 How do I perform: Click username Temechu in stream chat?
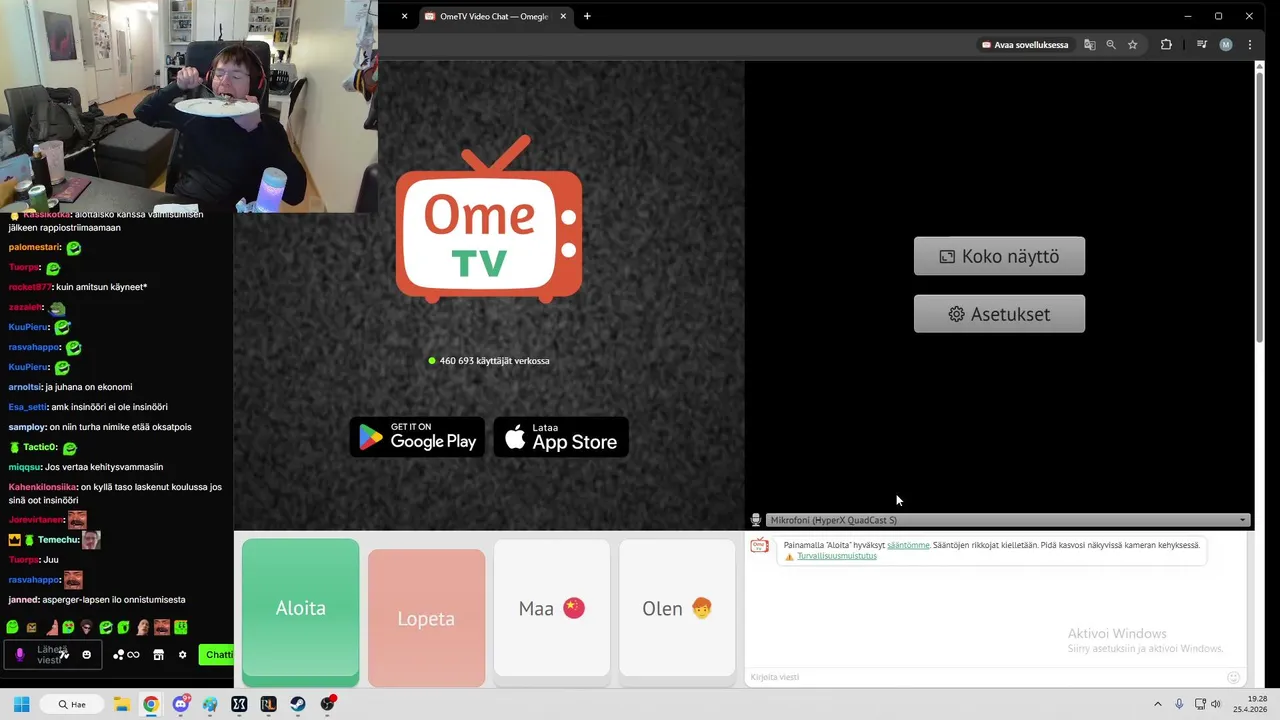pos(58,540)
